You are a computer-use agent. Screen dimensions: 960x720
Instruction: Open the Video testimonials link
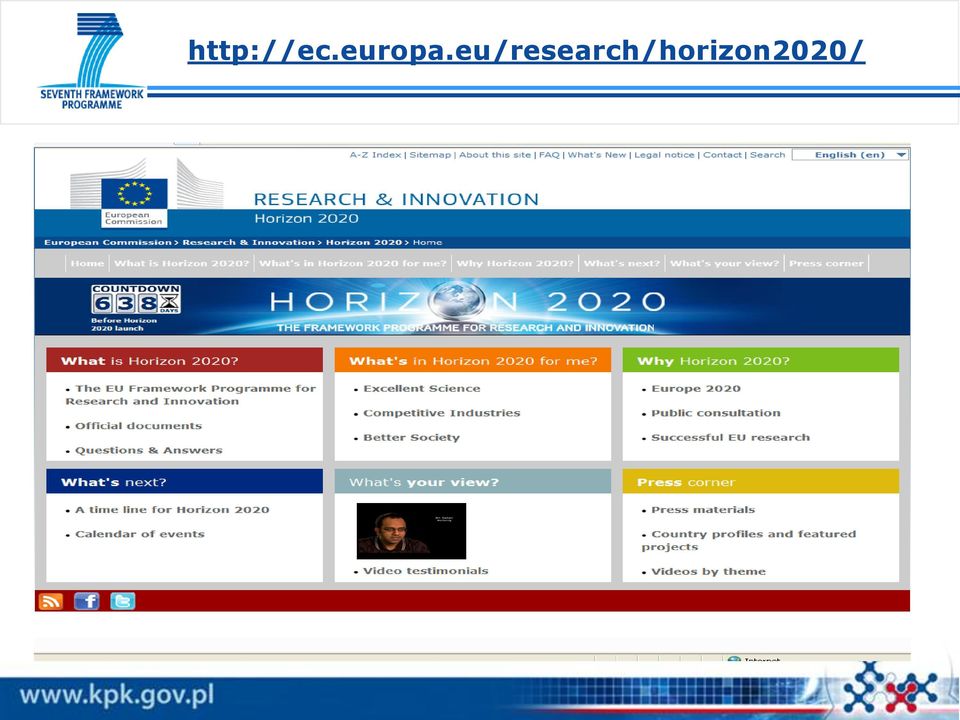tap(426, 571)
